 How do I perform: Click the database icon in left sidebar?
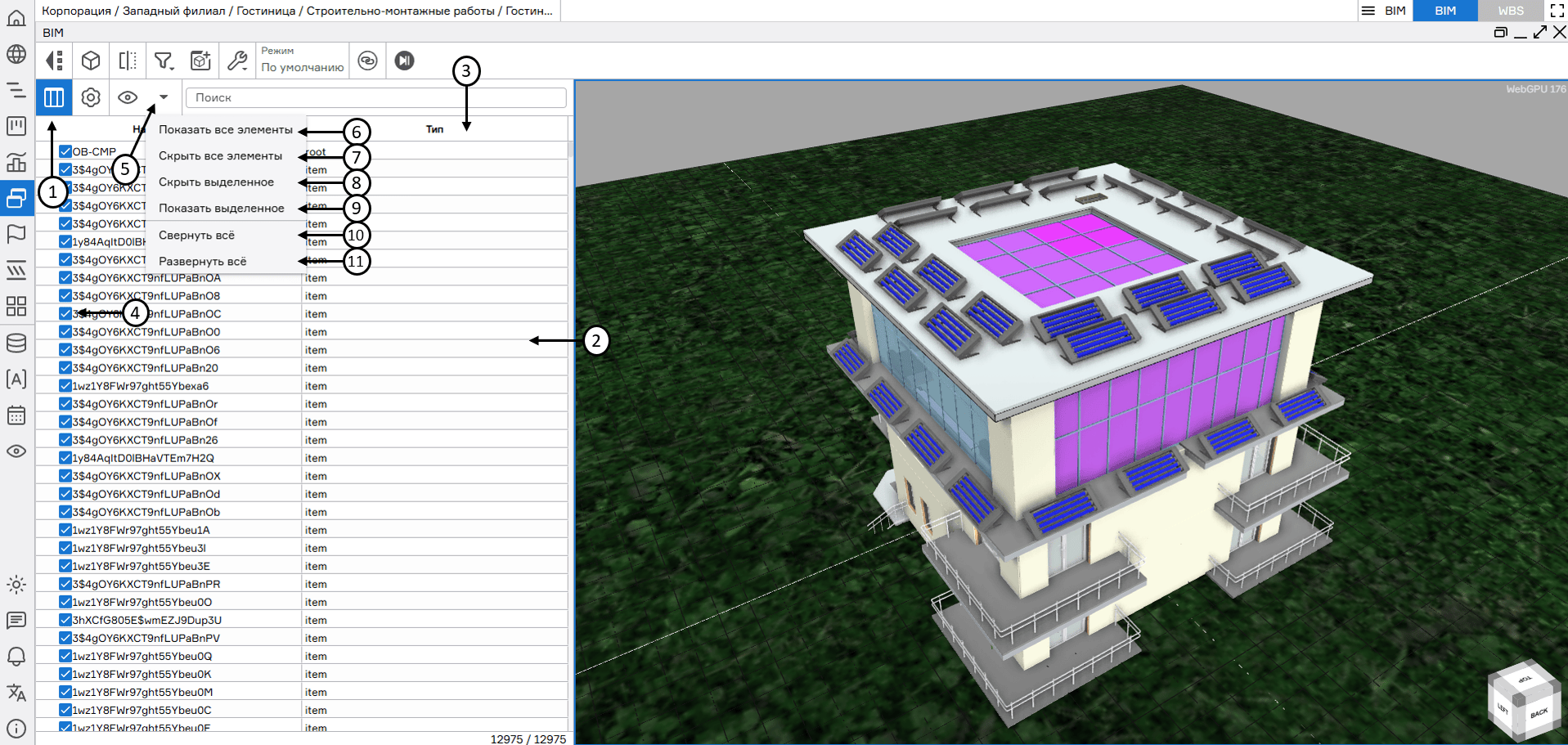(x=16, y=343)
